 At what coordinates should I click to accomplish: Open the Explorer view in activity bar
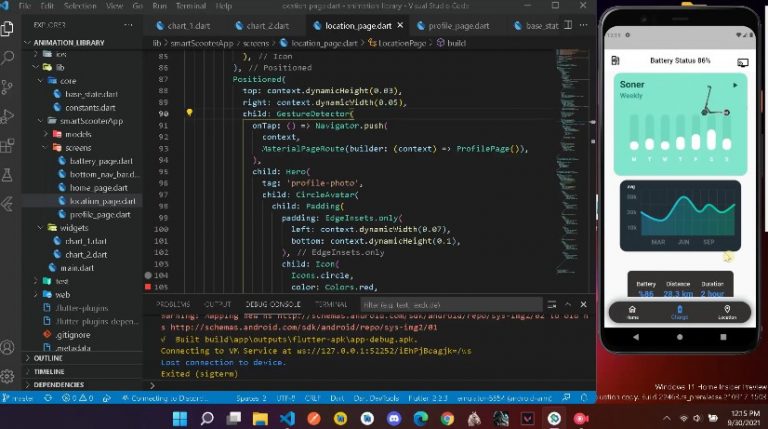tap(7, 28)
